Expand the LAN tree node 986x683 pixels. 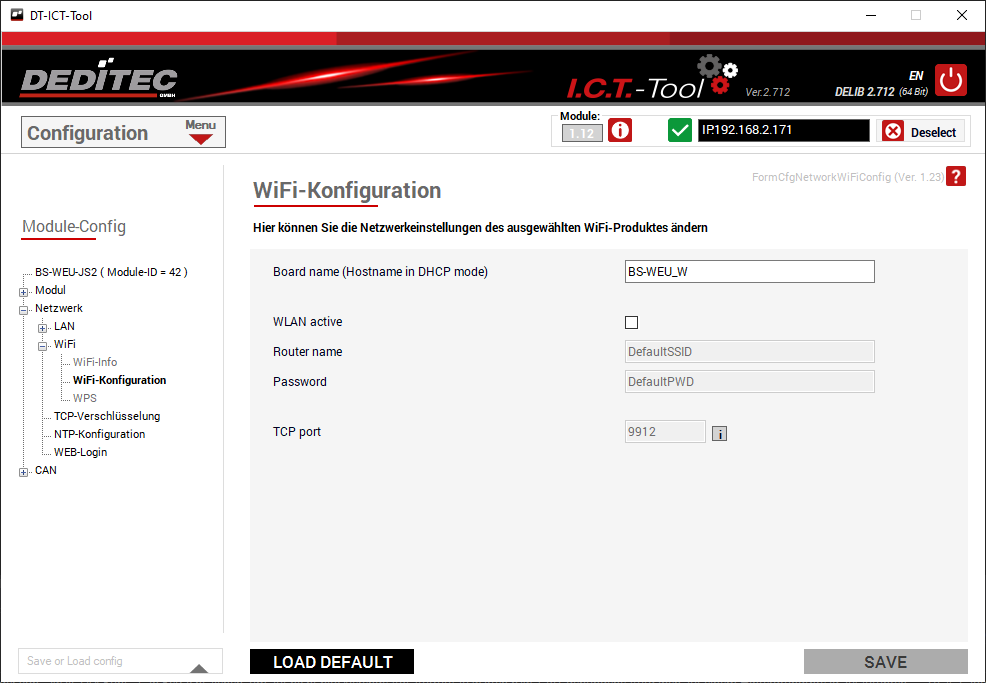tap(43, 327)
